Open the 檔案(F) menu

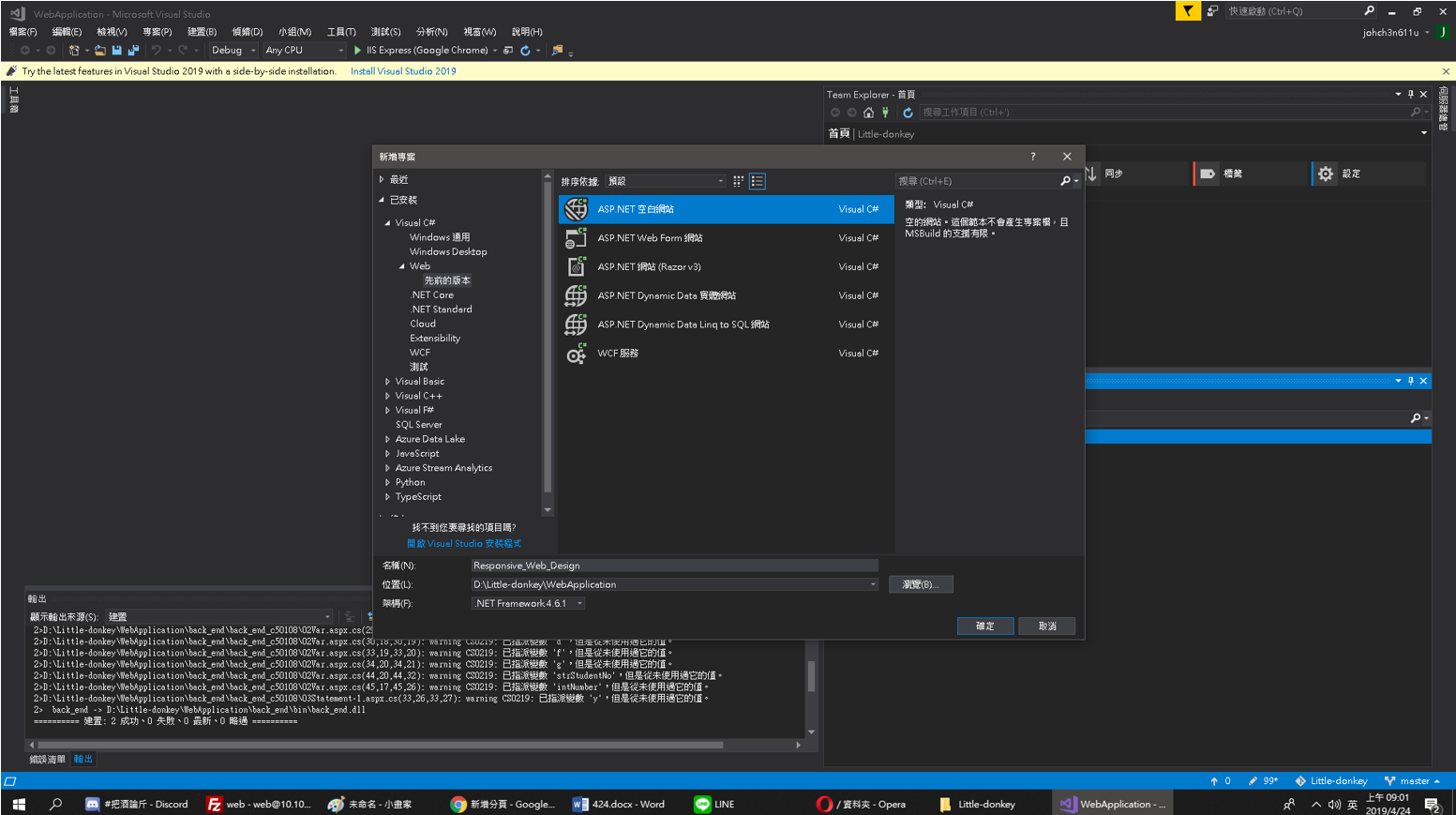pos(23,32)
